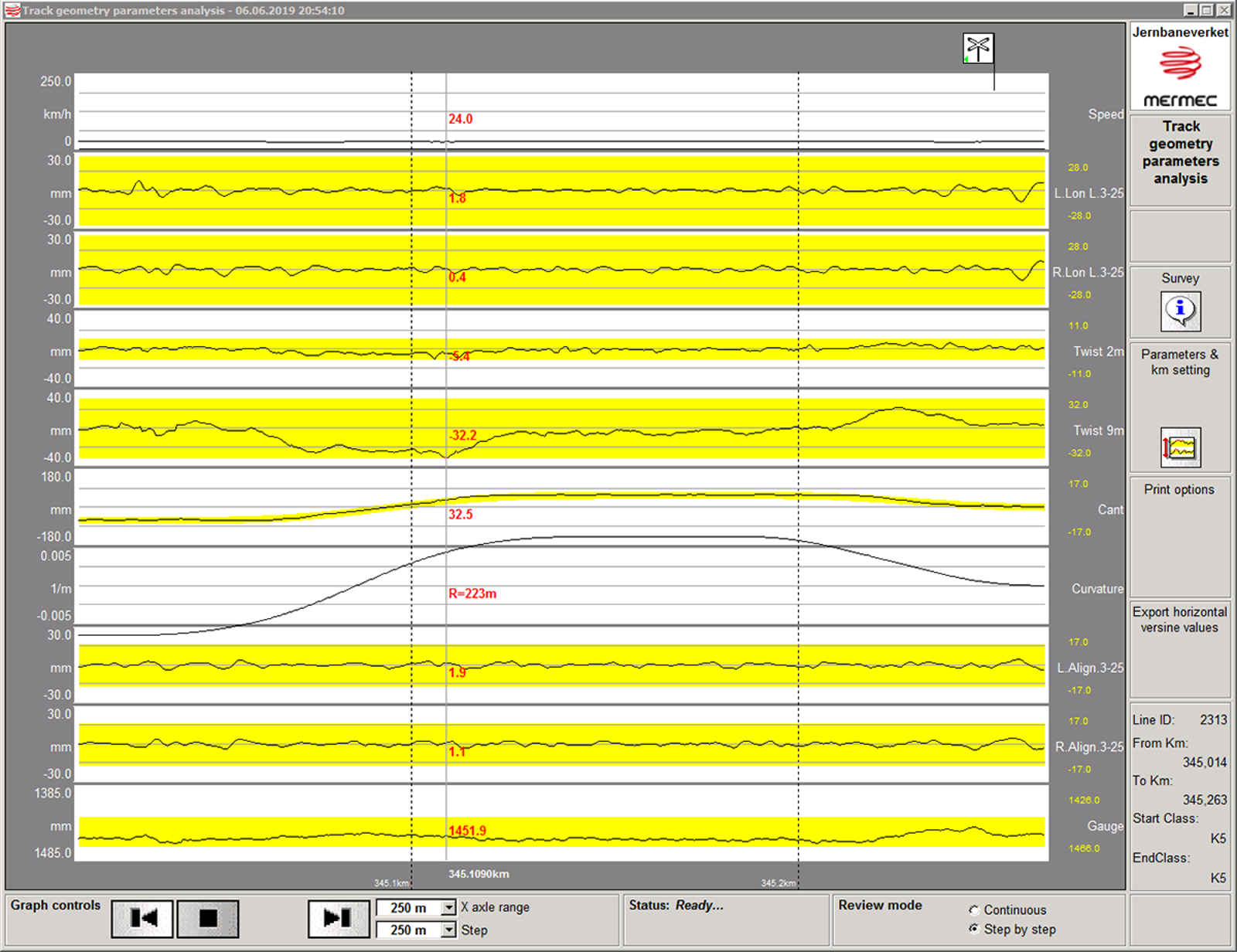Image resolution: width=1237 pixels, height=952 pixels.
Task: Click the Track geometry parameters analysis panel
Action: click(x=1180, y=160)
